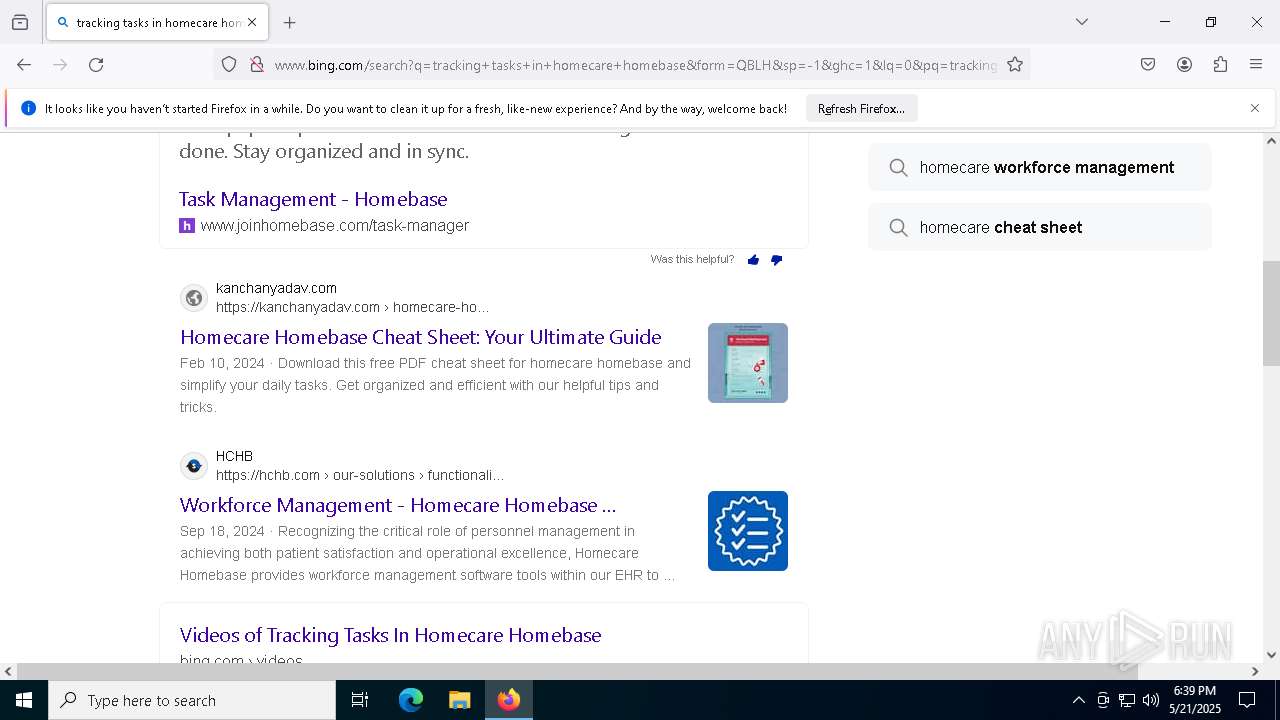Go back to the previous page
The height and width of the screenshot is (720, 1280).
pyautogui.click(x=24, y=65)
